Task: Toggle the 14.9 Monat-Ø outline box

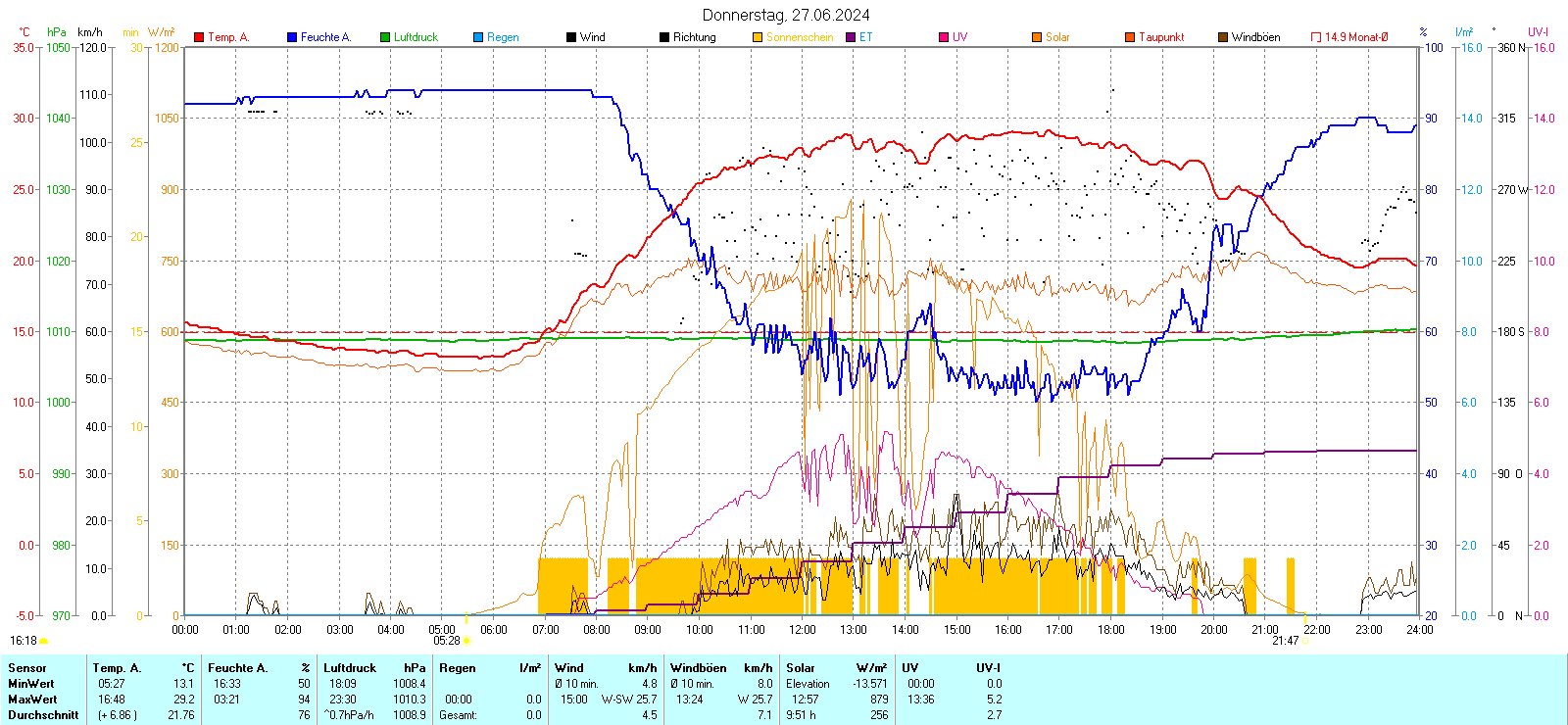Action: (x=1316, y=37)
